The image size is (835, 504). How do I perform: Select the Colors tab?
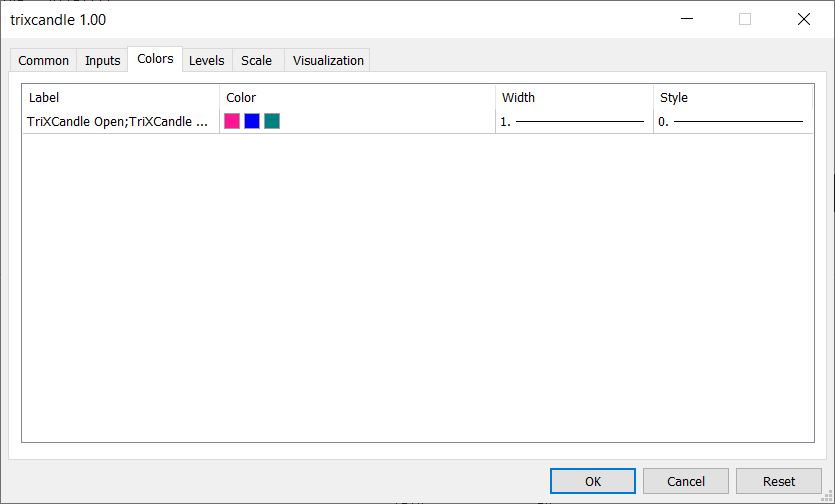point(155,59)
